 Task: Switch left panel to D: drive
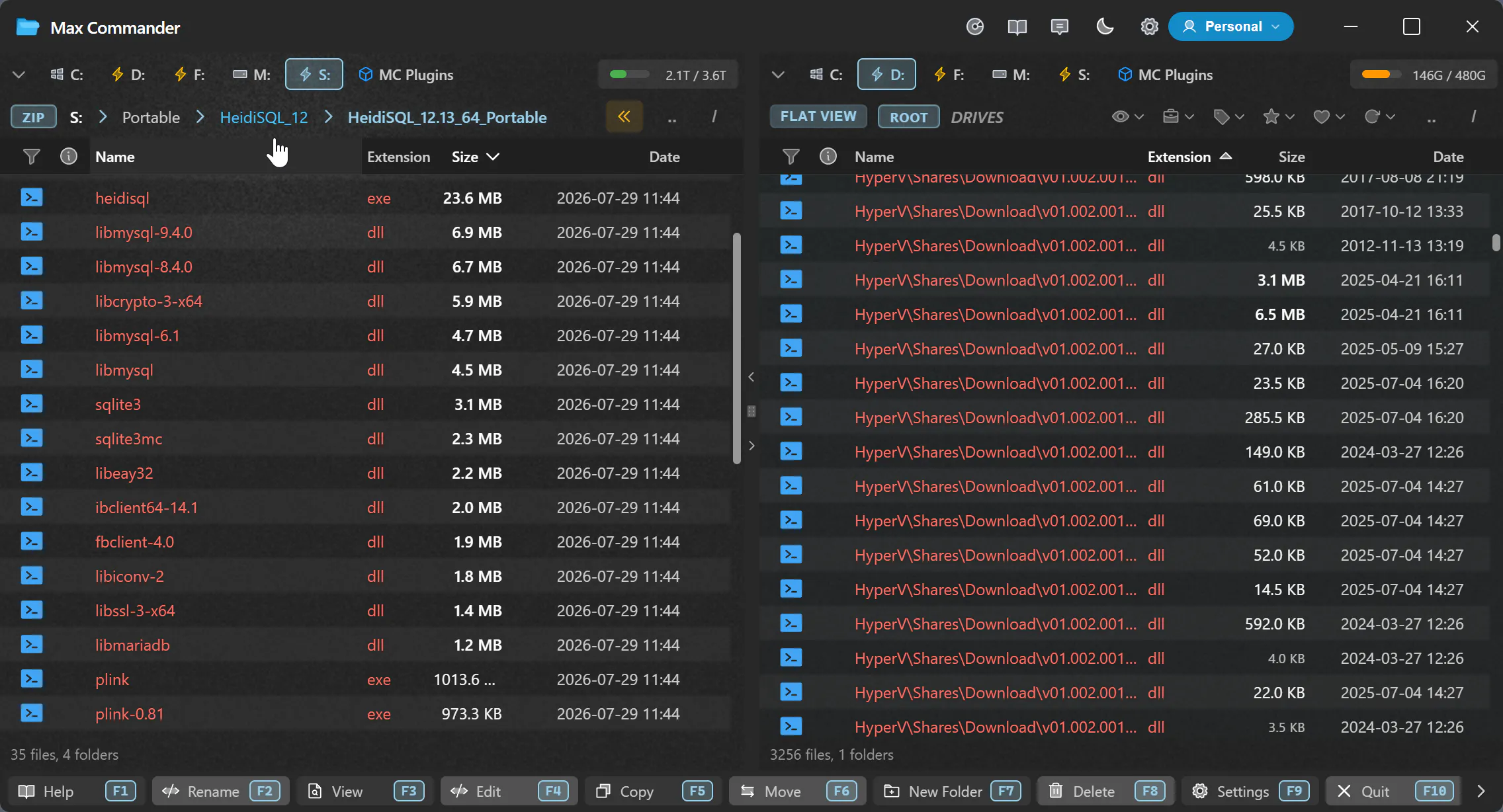(128, 75)
